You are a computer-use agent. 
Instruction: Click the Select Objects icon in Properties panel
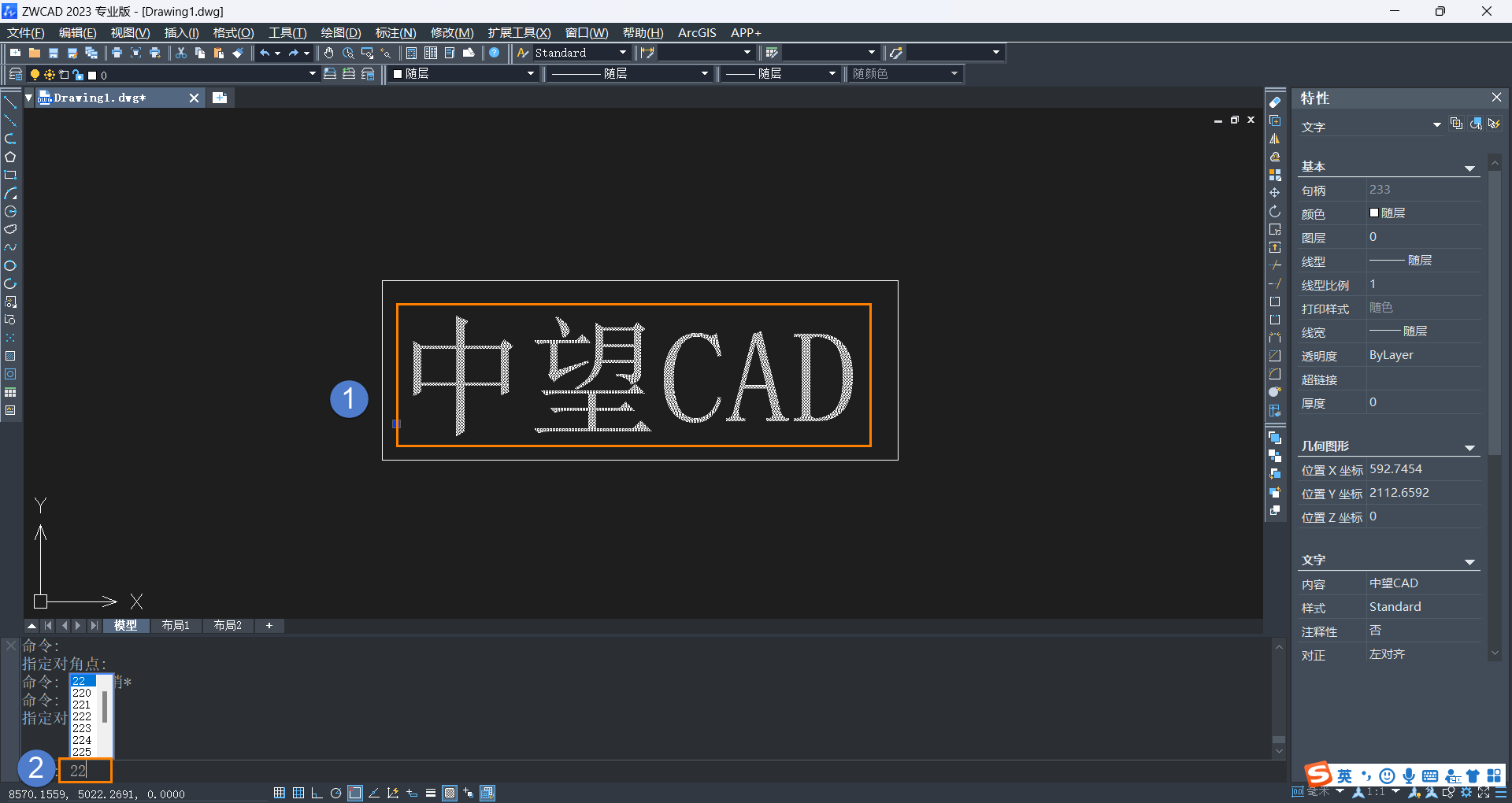[1476, 124]
